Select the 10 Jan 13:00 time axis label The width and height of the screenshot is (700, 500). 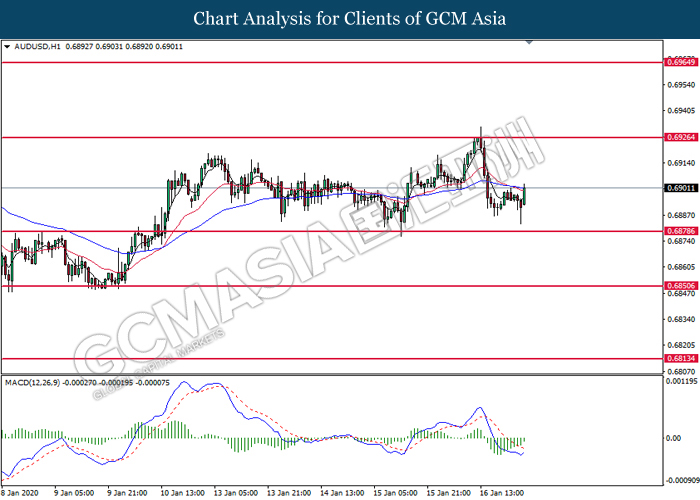[x=182, y=492]
